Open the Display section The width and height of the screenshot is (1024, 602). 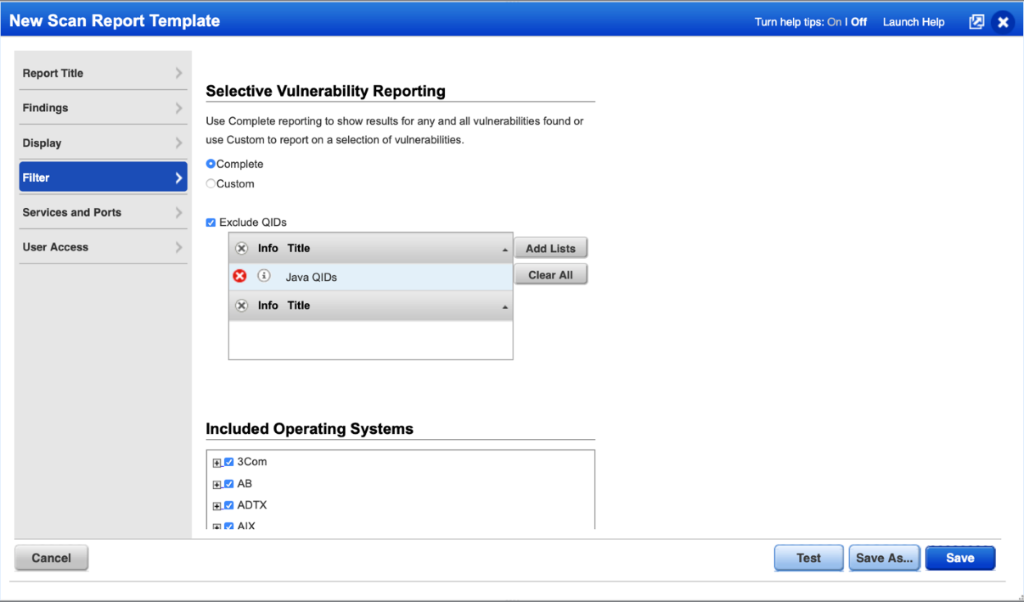pos(103,143)
